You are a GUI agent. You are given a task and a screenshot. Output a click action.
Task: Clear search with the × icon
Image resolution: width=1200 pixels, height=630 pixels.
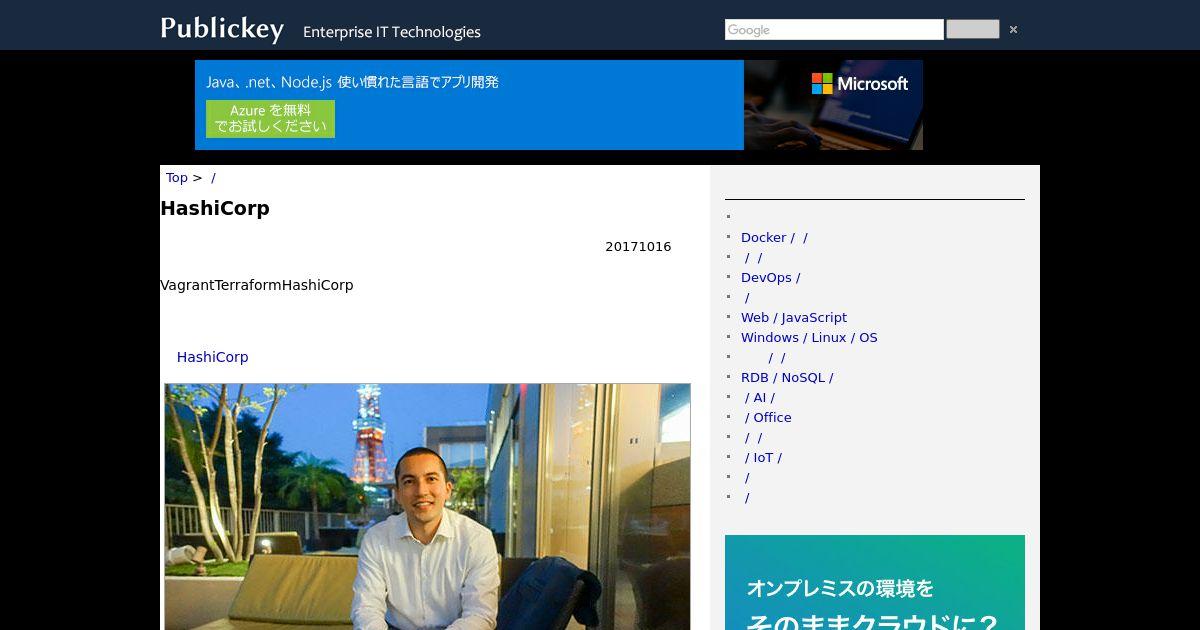click(x=1013, y=30)
